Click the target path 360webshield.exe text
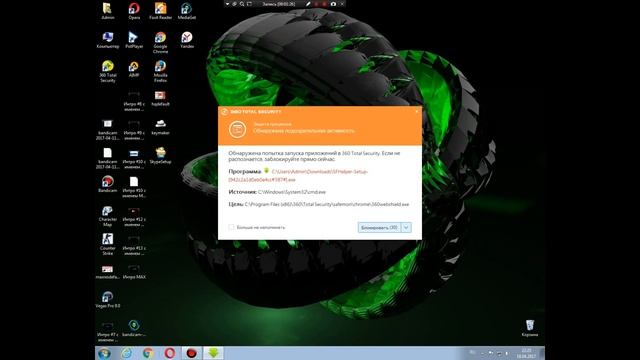This screenshot has width=640, height=360. 327,204
